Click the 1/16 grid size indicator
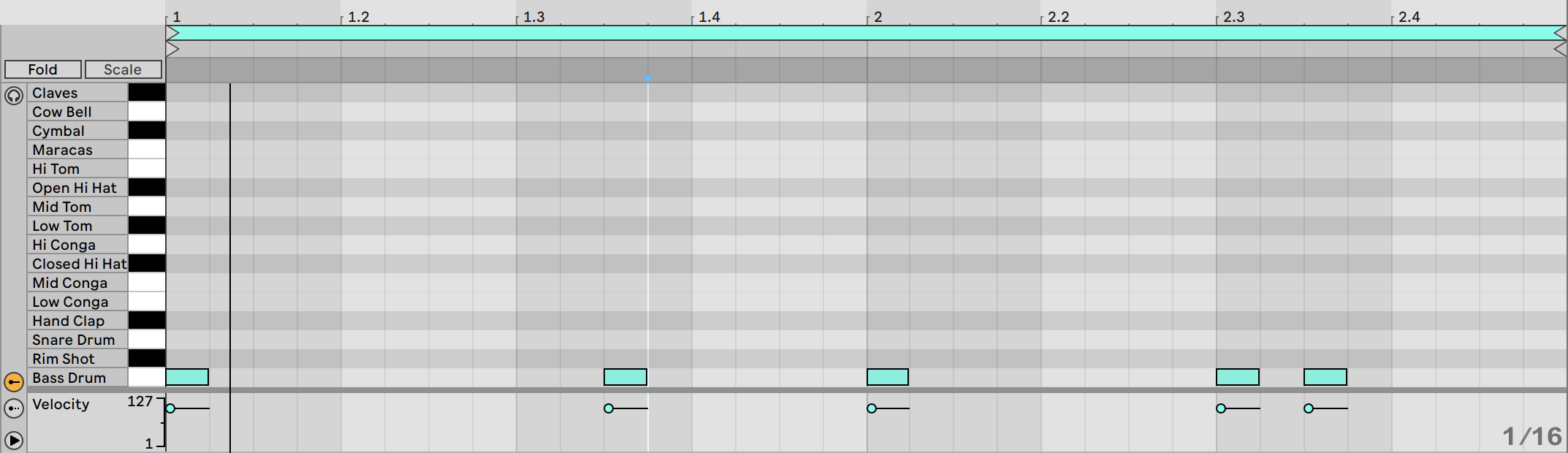Image resolution: width=1568 pixels, height=453 pixels. pyautogui.click(x=1532, y=437)
